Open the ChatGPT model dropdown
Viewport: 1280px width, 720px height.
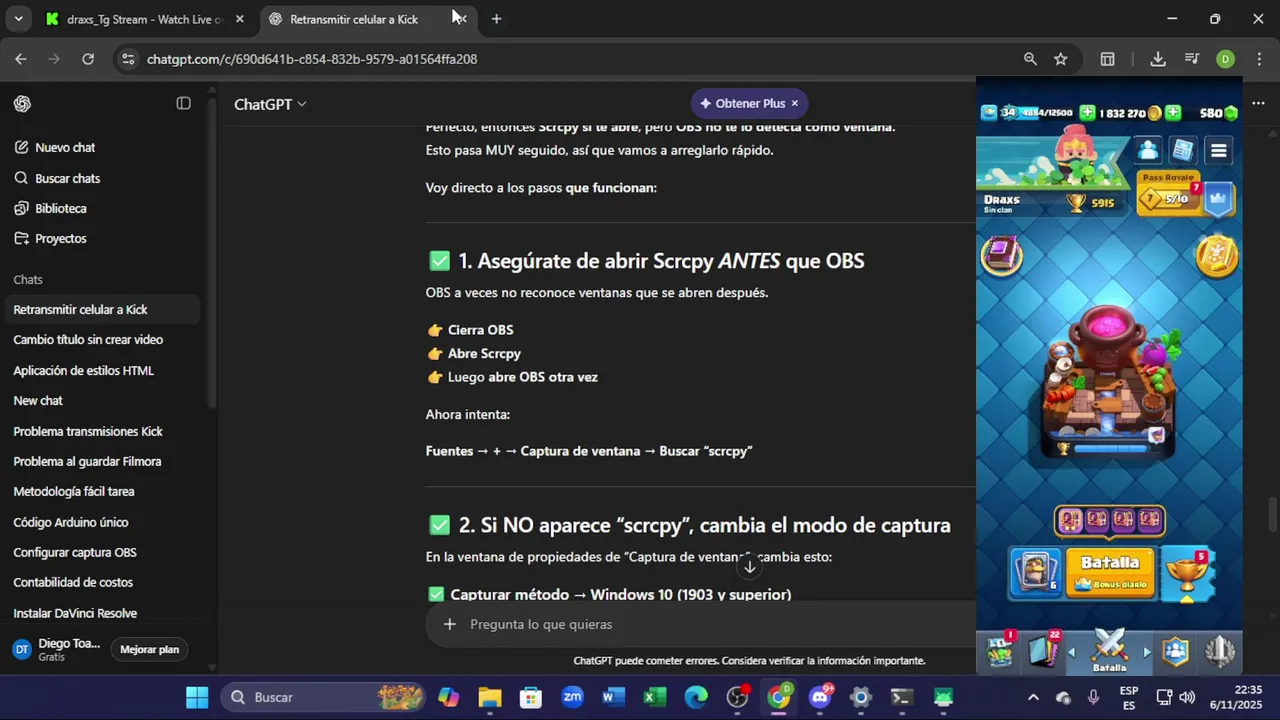click(270, 104)
